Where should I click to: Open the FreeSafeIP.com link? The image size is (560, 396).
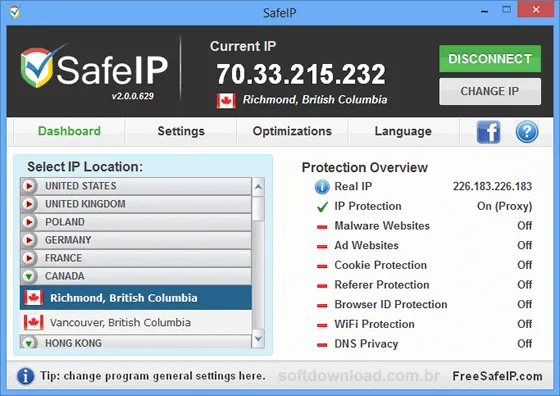pos(497,376)
